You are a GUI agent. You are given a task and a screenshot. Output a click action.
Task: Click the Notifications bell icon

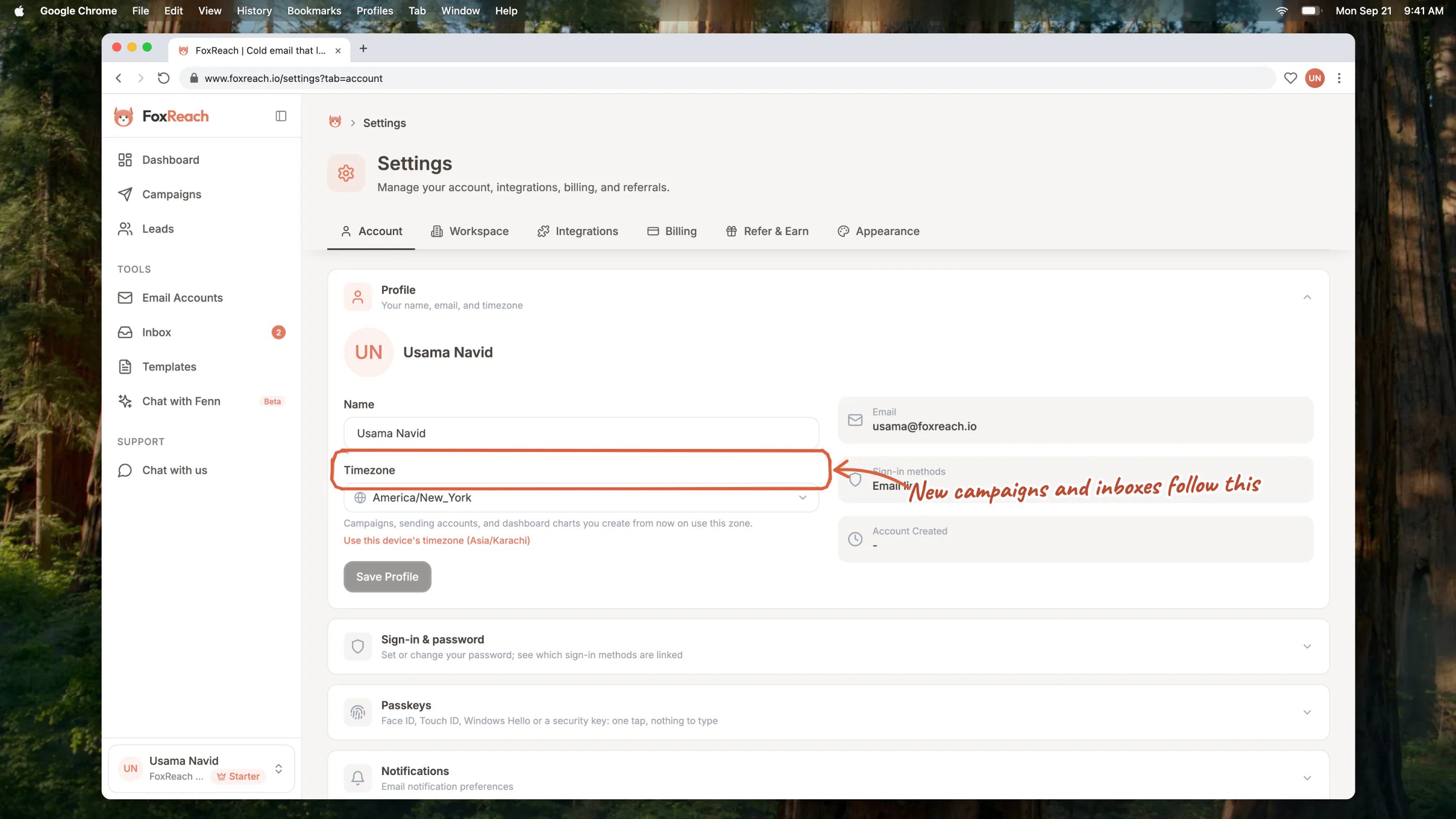click(358, 778)
